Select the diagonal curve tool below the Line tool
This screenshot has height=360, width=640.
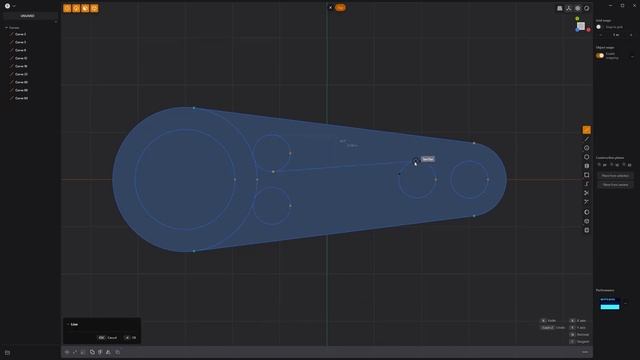tap(587, 139)
